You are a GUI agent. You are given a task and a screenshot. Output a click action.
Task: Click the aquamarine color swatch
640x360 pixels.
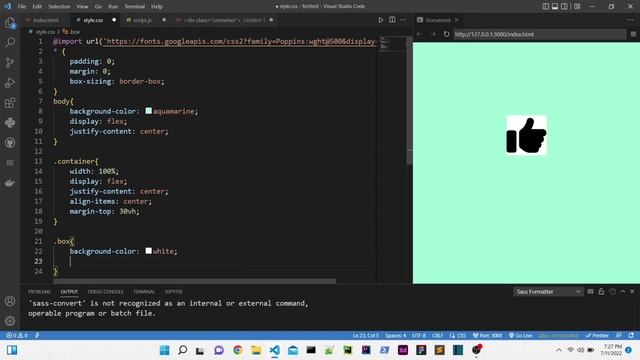click(149, 111)
